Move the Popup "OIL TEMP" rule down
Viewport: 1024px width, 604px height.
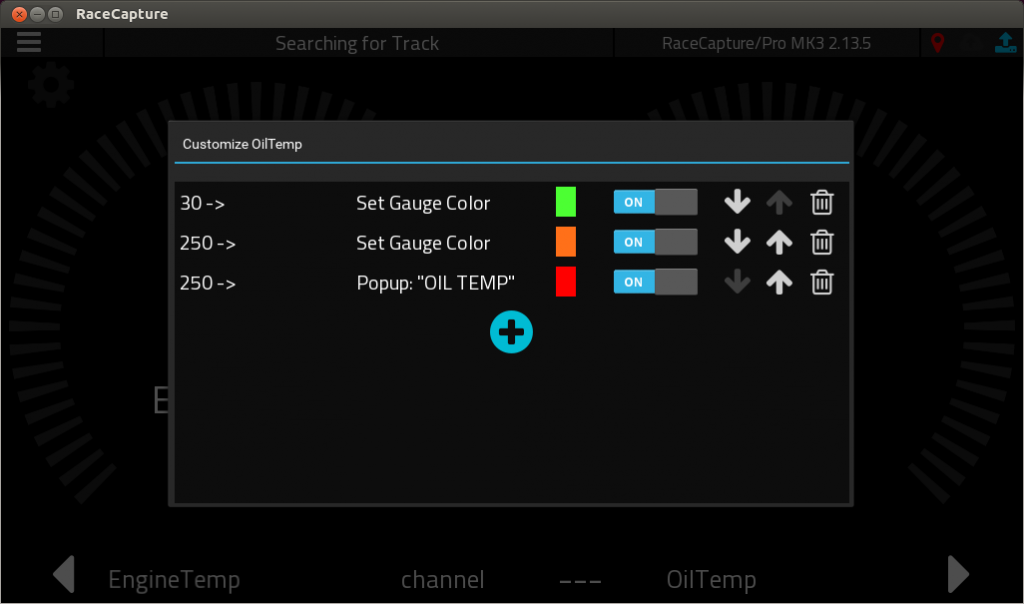[x=737, y=282]
